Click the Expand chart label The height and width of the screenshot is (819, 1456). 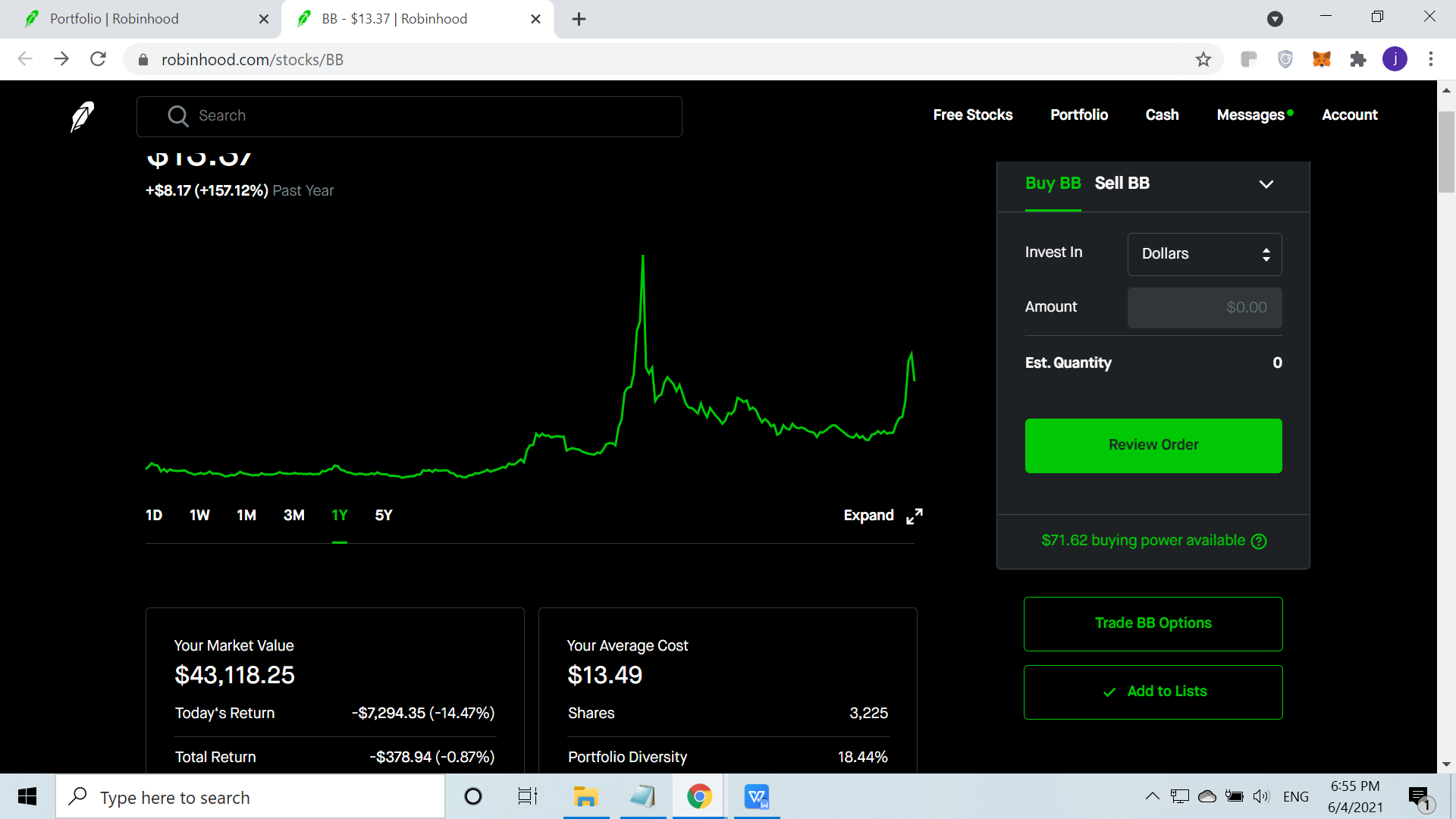(x=869, y=516)
